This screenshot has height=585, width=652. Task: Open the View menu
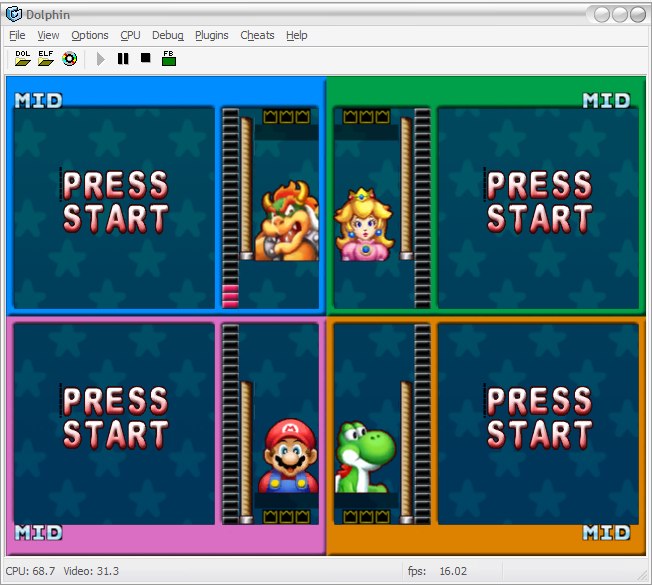pyautogui.click(x=48, y=35)
